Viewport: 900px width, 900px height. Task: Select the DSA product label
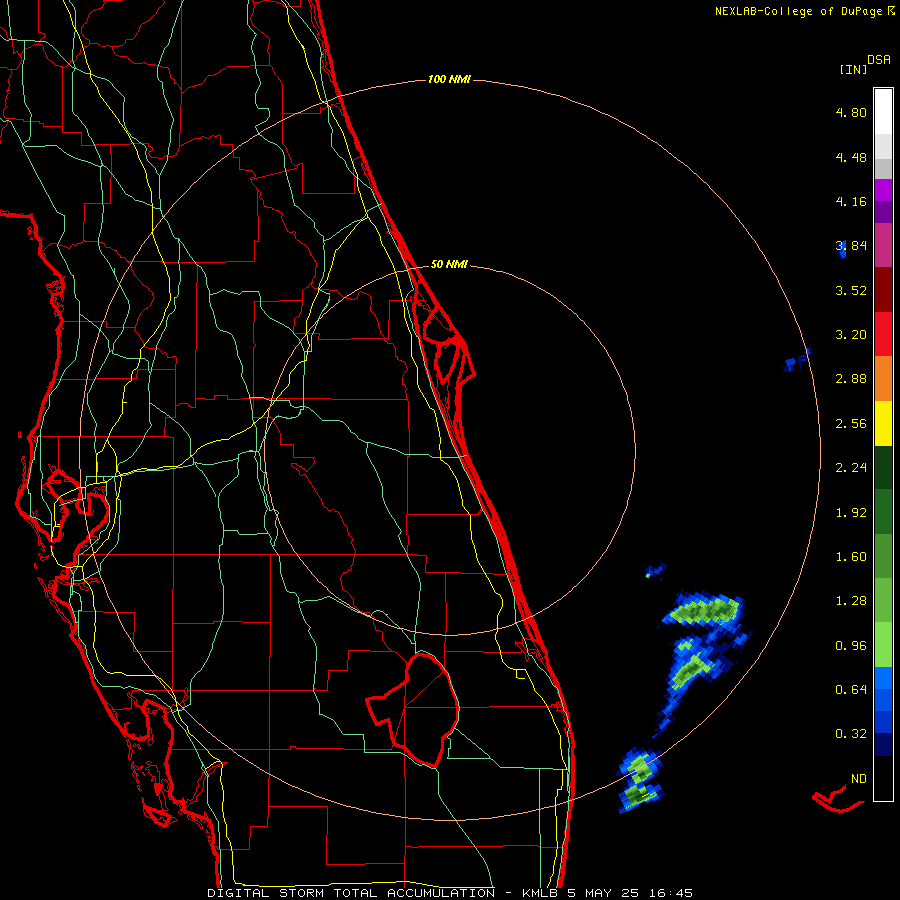(x=879, y=59)
